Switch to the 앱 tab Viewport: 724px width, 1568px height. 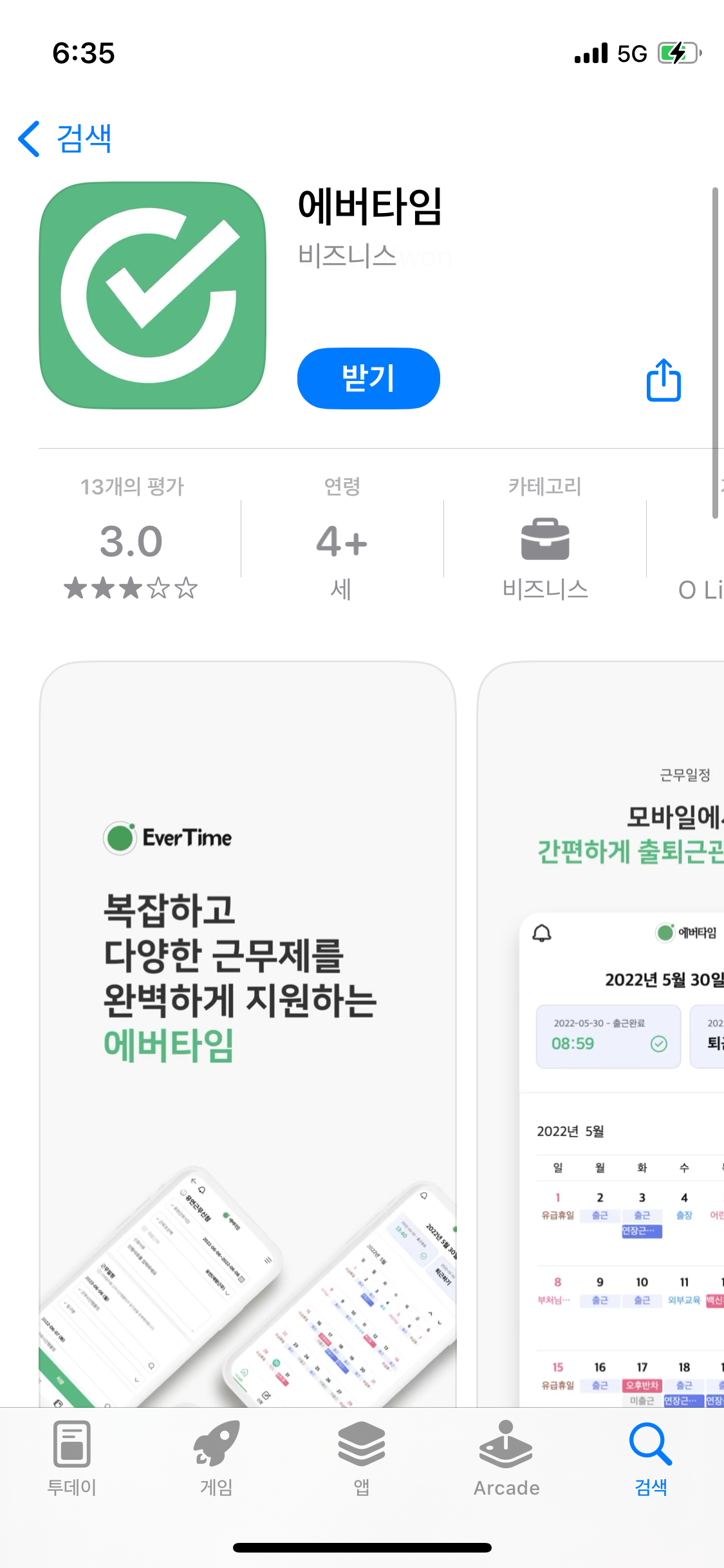(x=362, y=1459)
